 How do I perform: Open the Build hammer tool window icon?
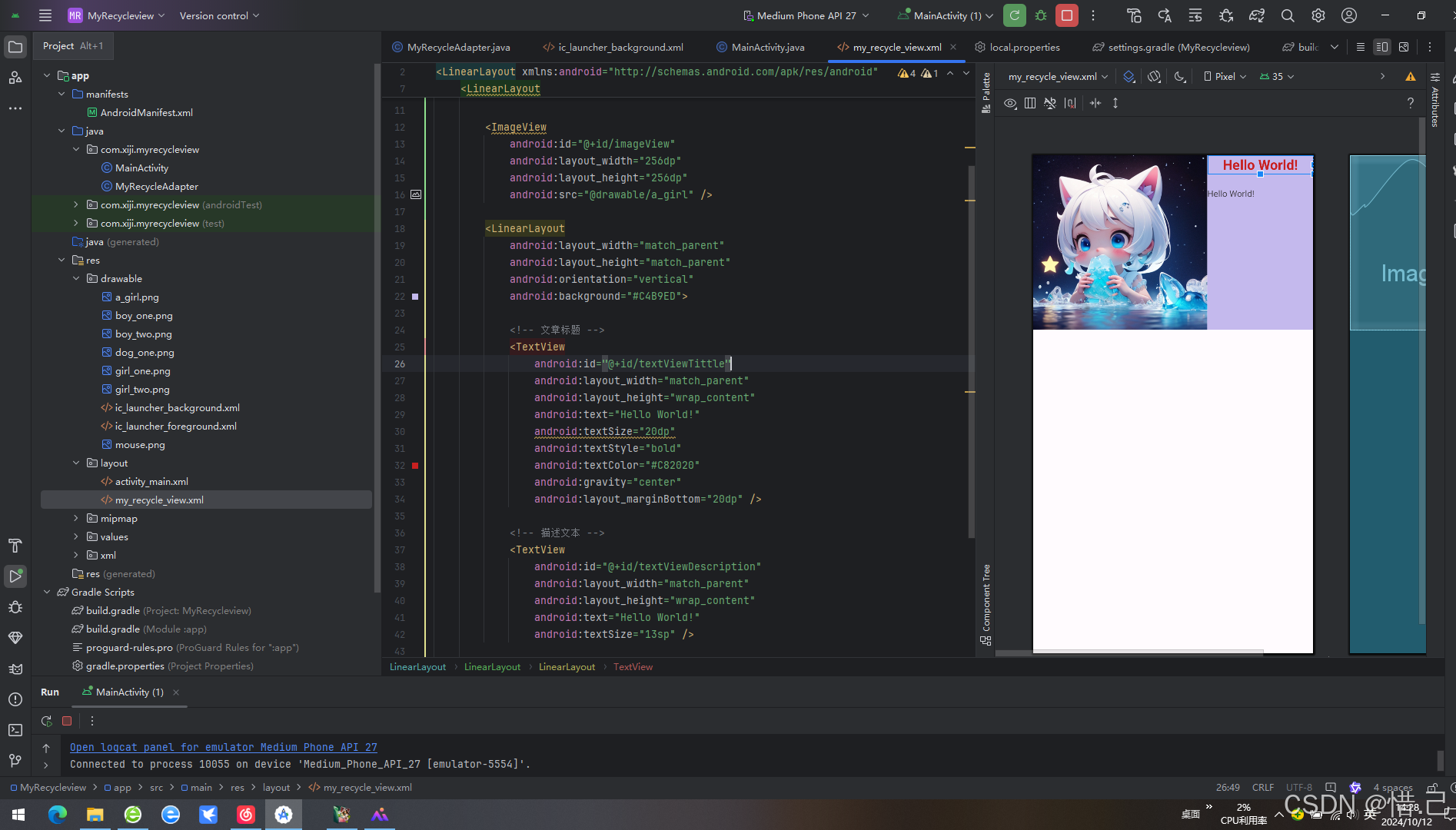15,546
